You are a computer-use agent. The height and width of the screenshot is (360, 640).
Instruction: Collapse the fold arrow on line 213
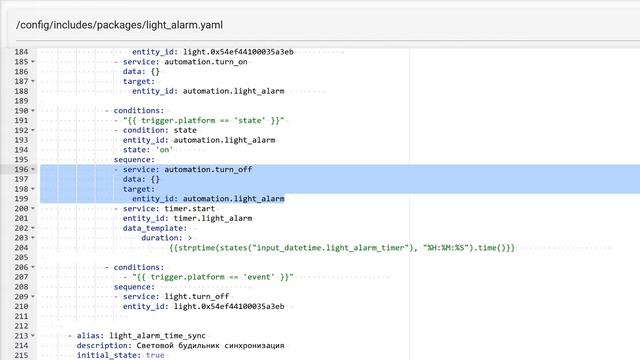point(33,336)
